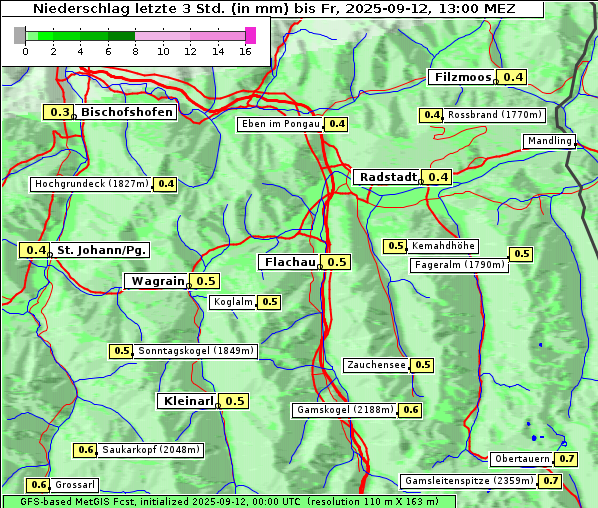Click the Fageralm (1790m) label

pos(459,265)
